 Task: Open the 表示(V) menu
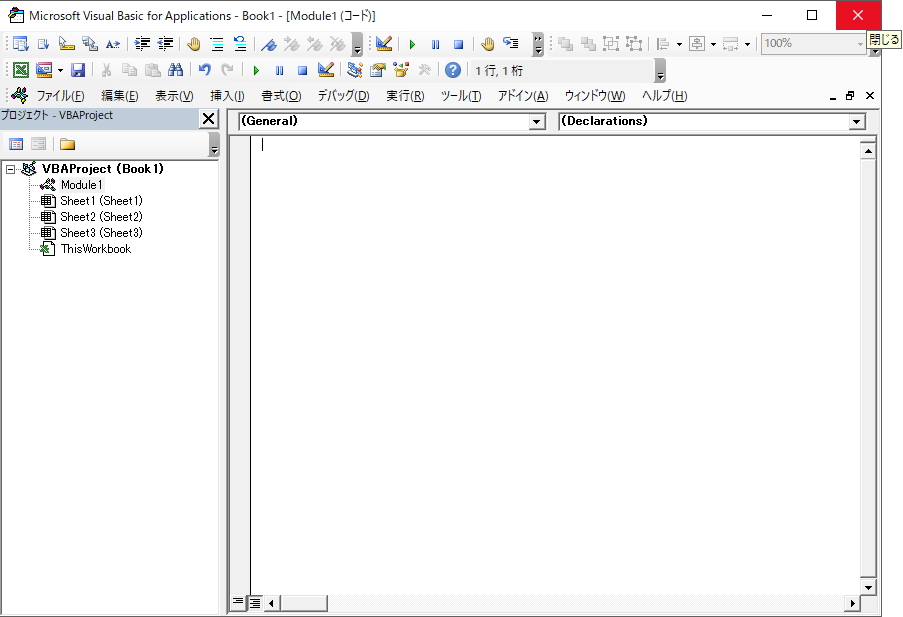click(174, 96)
